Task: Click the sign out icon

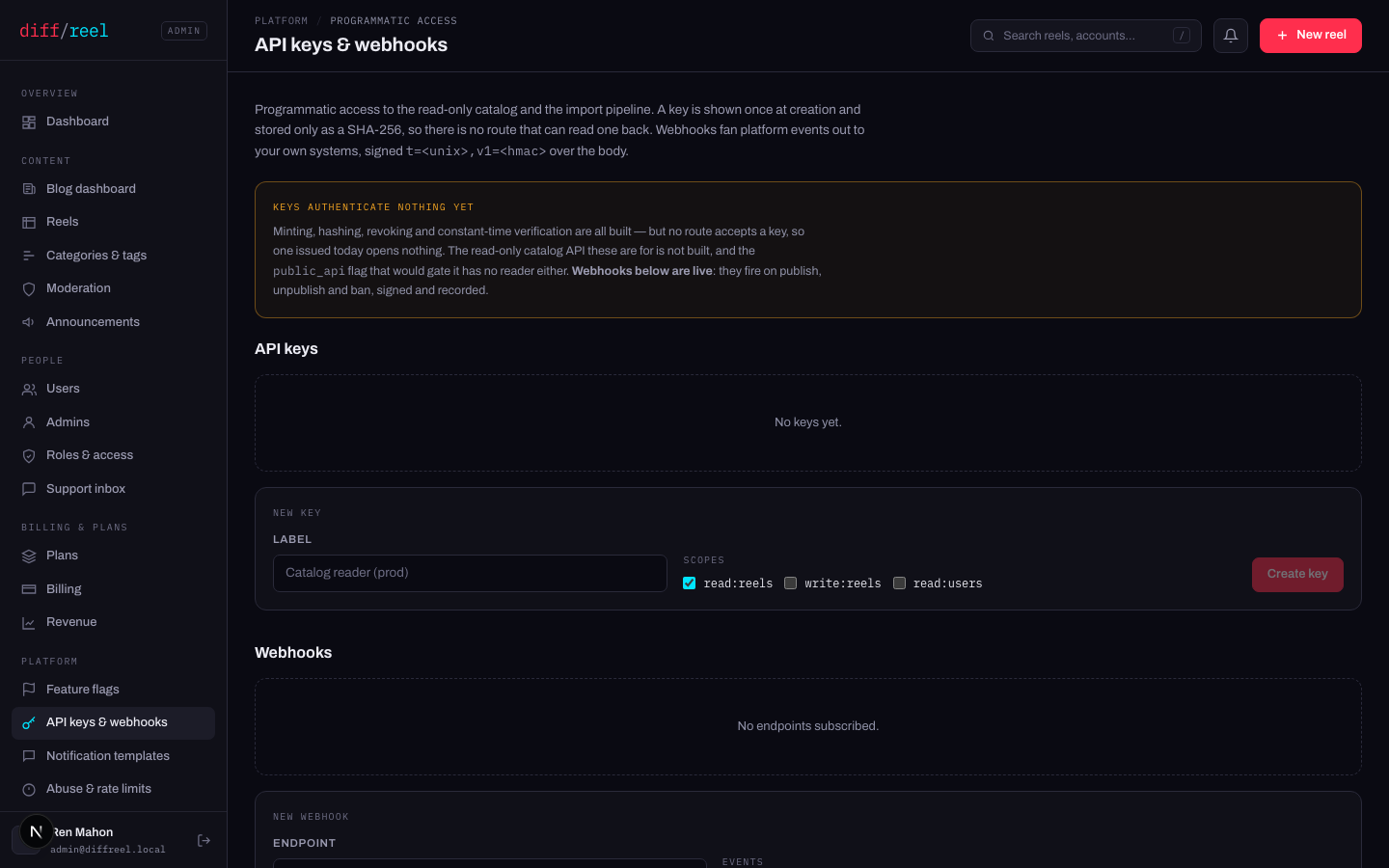Action: 204,841
